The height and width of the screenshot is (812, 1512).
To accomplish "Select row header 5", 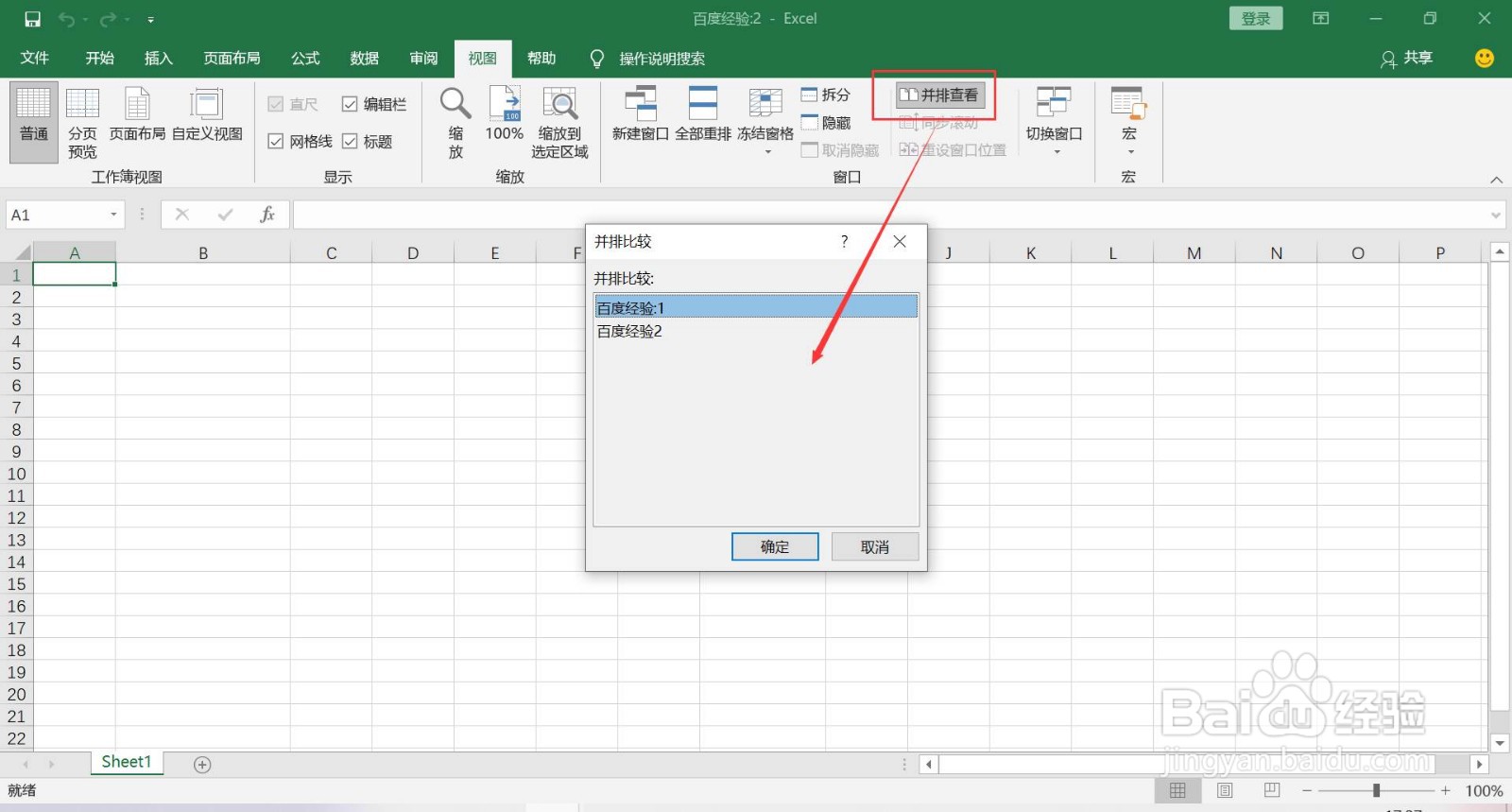I will [x=16, y=363].
